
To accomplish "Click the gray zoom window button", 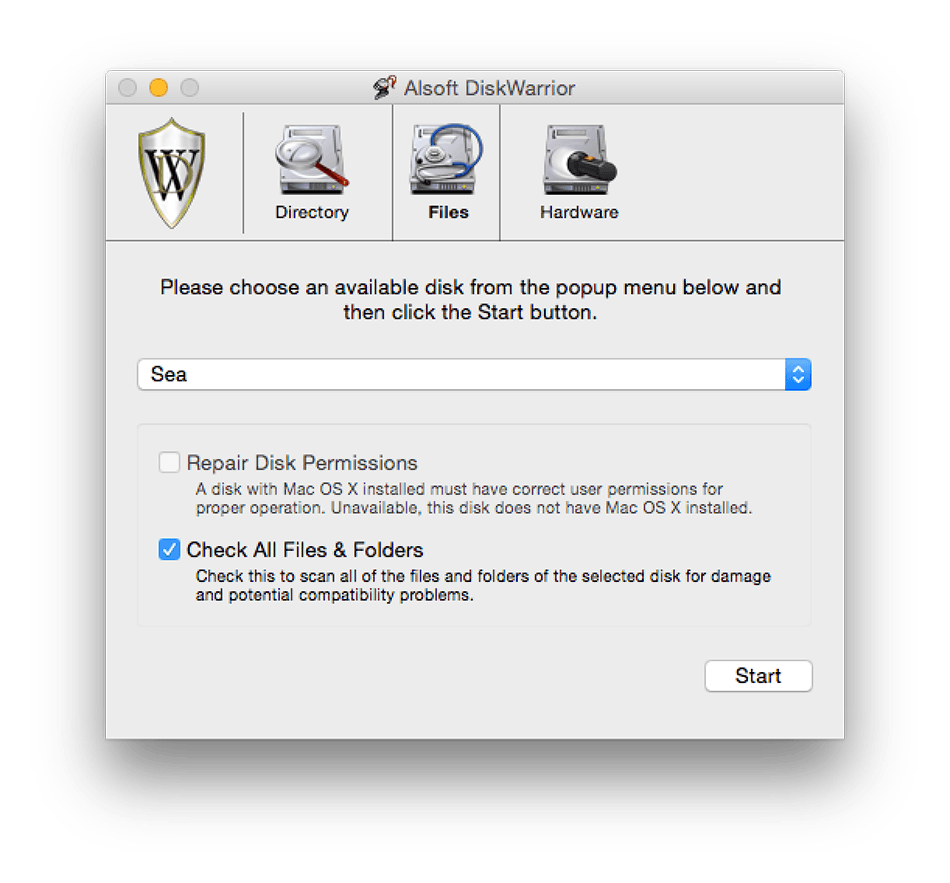I will 190,88.
